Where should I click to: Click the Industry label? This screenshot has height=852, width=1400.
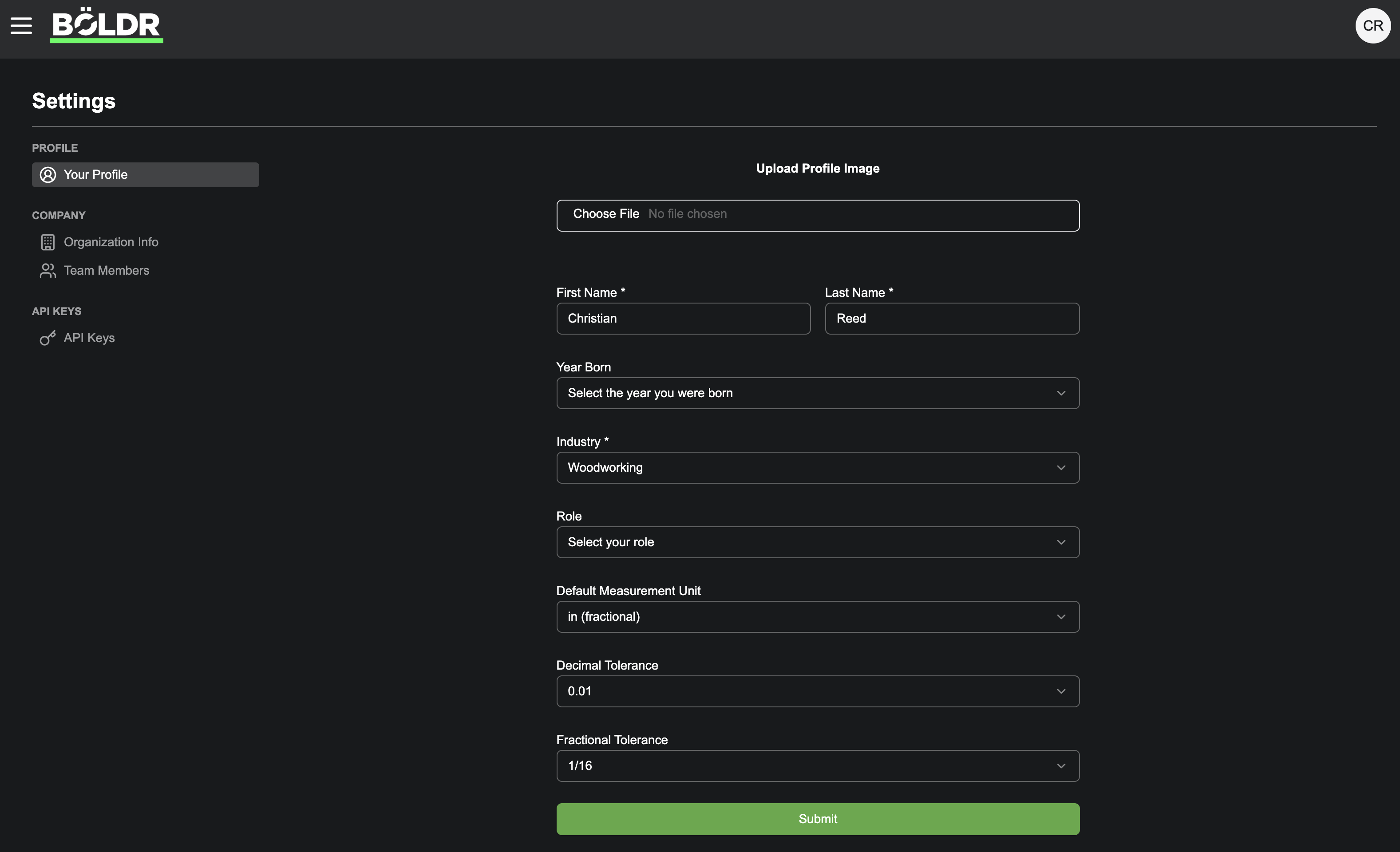(582, 442)
